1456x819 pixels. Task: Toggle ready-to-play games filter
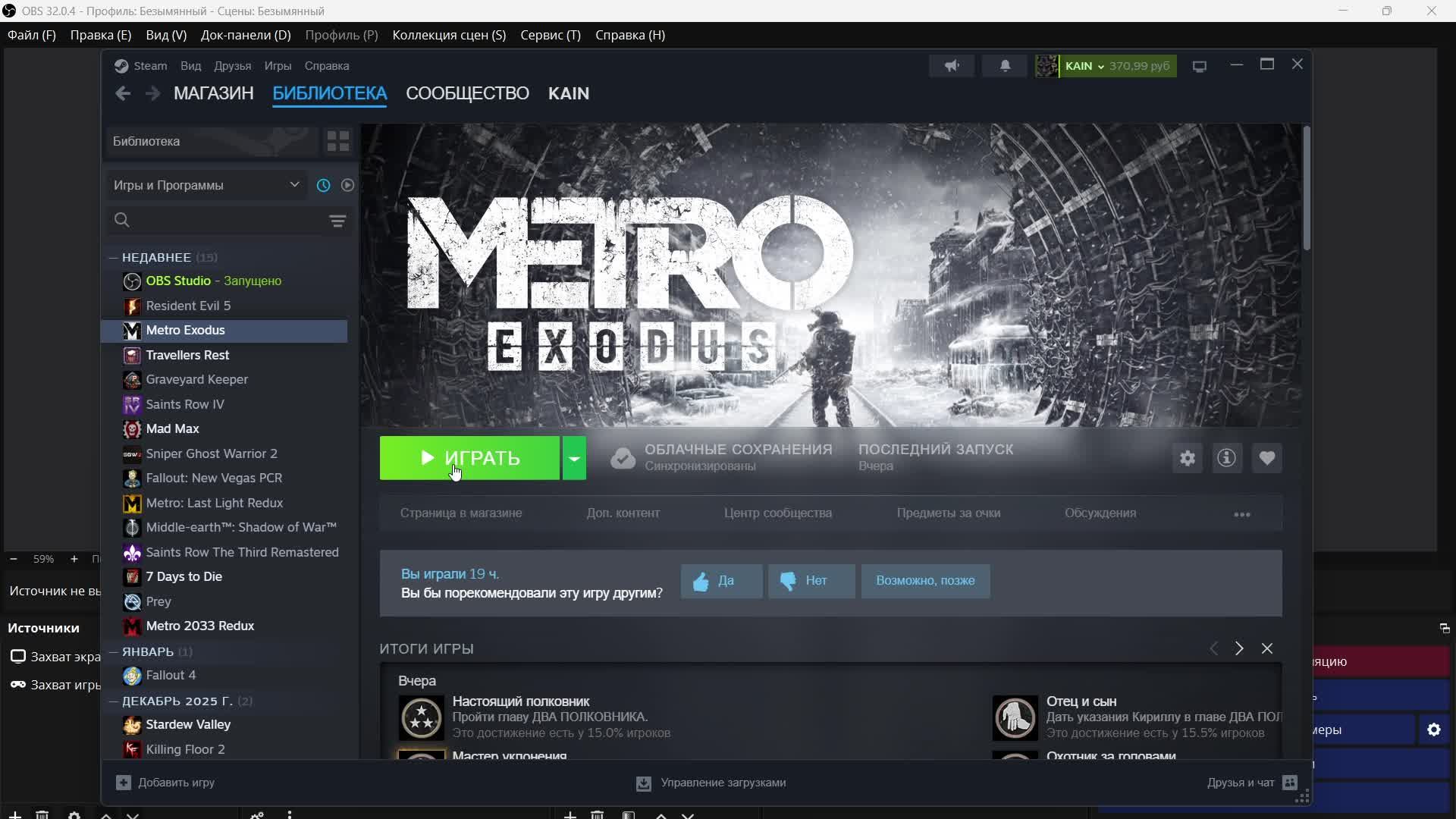pos(347,185)
